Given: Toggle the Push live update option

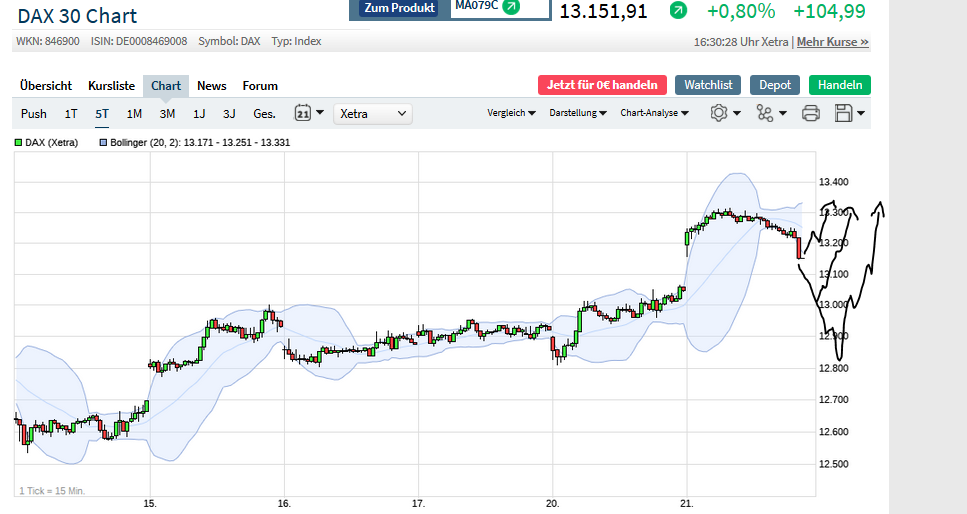Looking at the screenshot, I should click(34, 114).
